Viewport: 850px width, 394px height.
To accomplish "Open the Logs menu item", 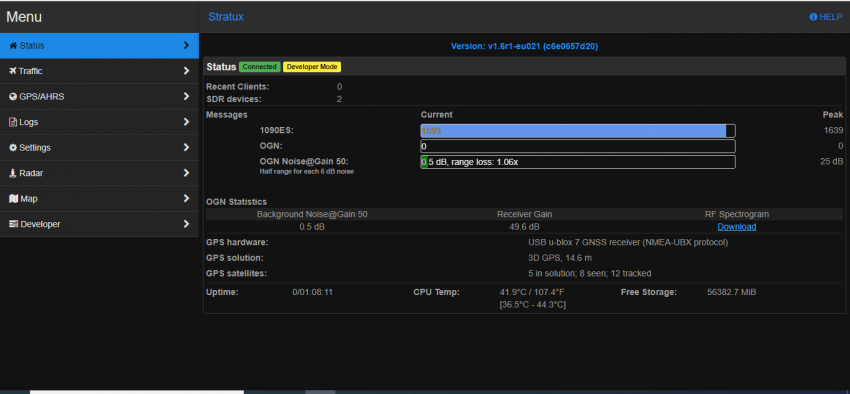I will [99, 122].
